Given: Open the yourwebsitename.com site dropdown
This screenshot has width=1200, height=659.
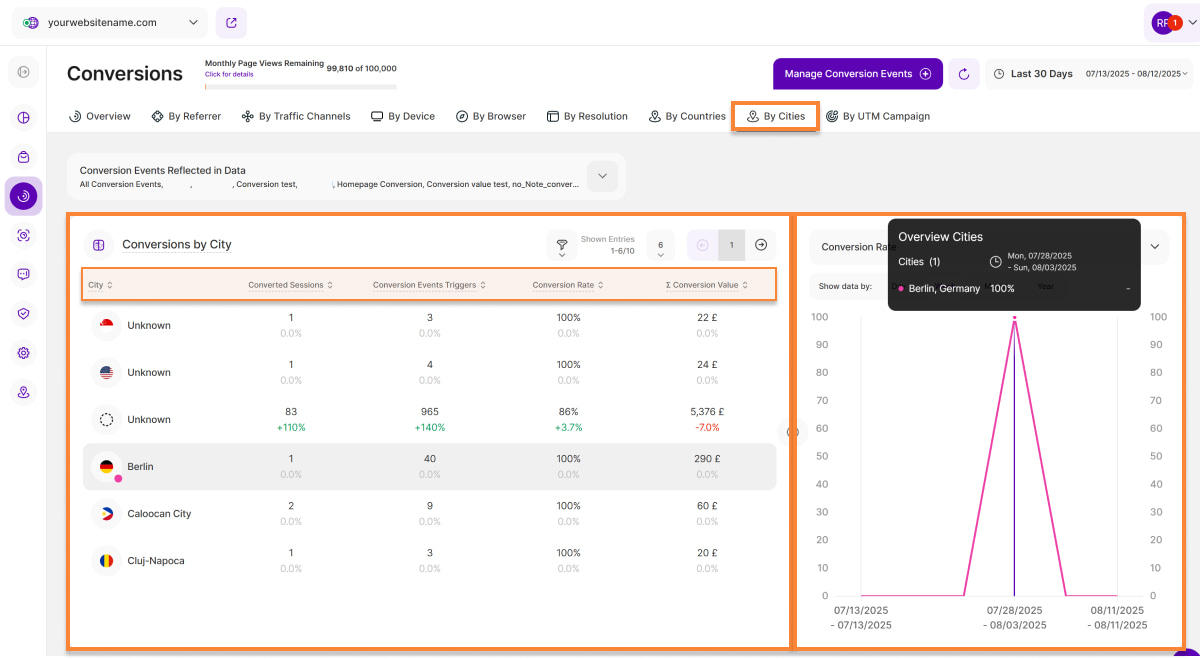Looking at the screenshot, I should pyautogui.click(x=112, y=23).
